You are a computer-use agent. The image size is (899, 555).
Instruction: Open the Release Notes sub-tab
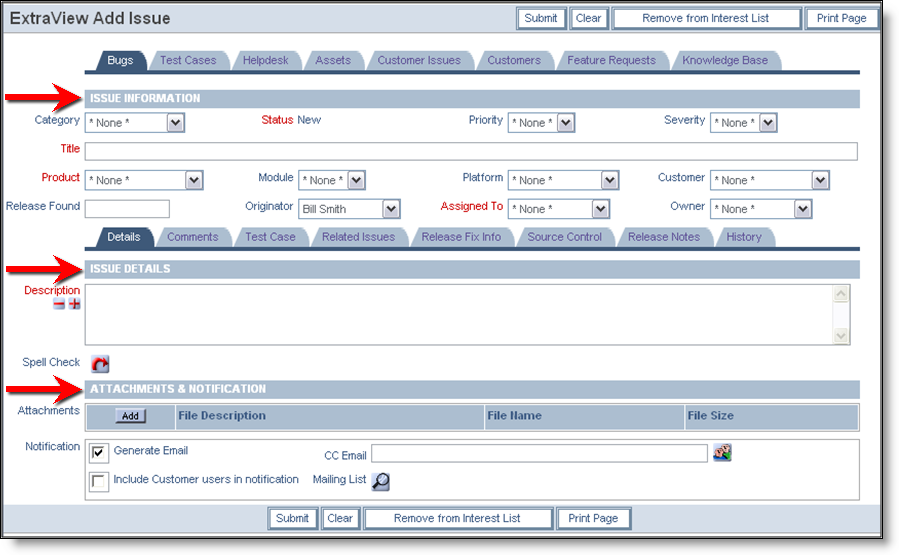[x=664, y=237]
